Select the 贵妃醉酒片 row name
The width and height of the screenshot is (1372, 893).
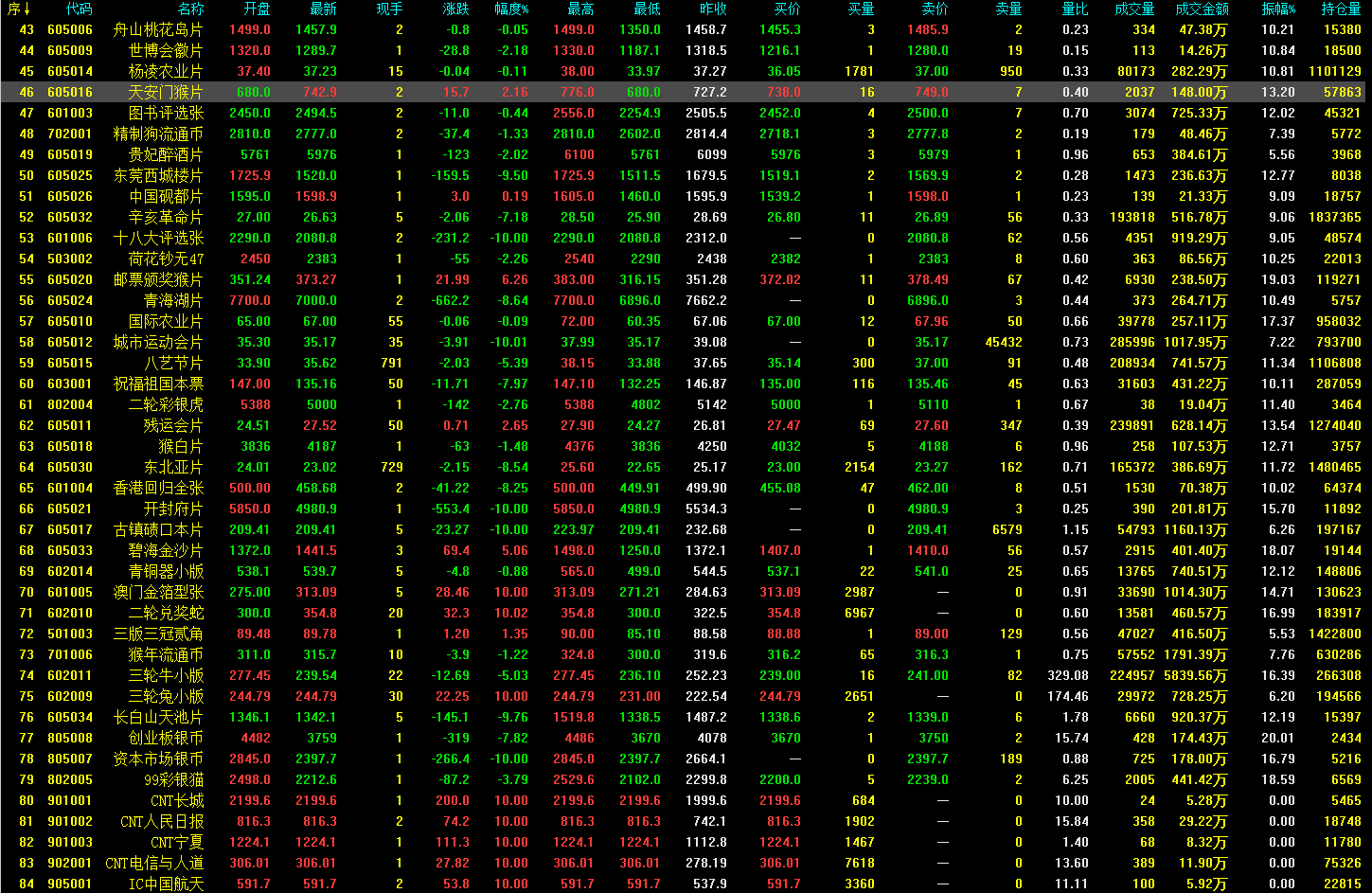coord(166,154)
